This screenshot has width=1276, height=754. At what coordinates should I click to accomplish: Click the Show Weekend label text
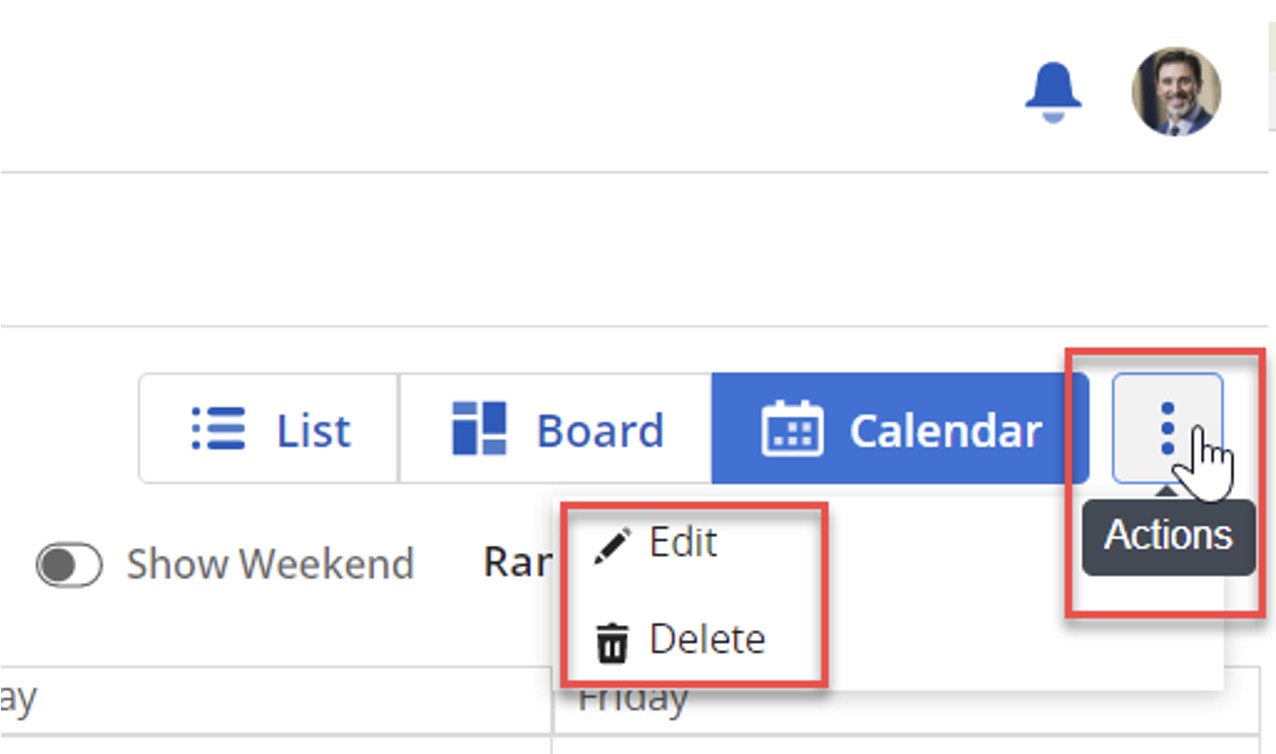(270, 564)
